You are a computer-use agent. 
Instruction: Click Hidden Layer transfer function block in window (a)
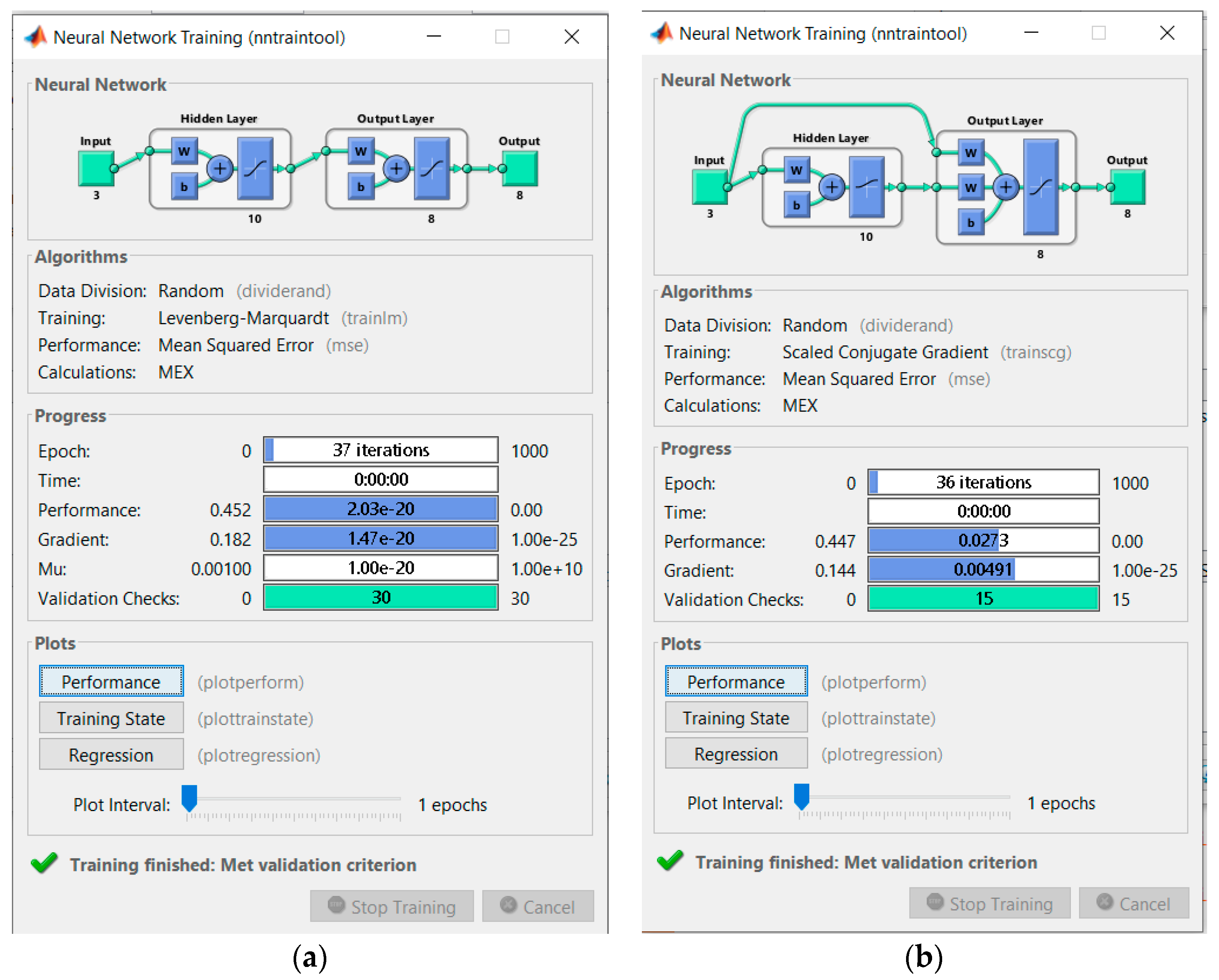point(256,169)
